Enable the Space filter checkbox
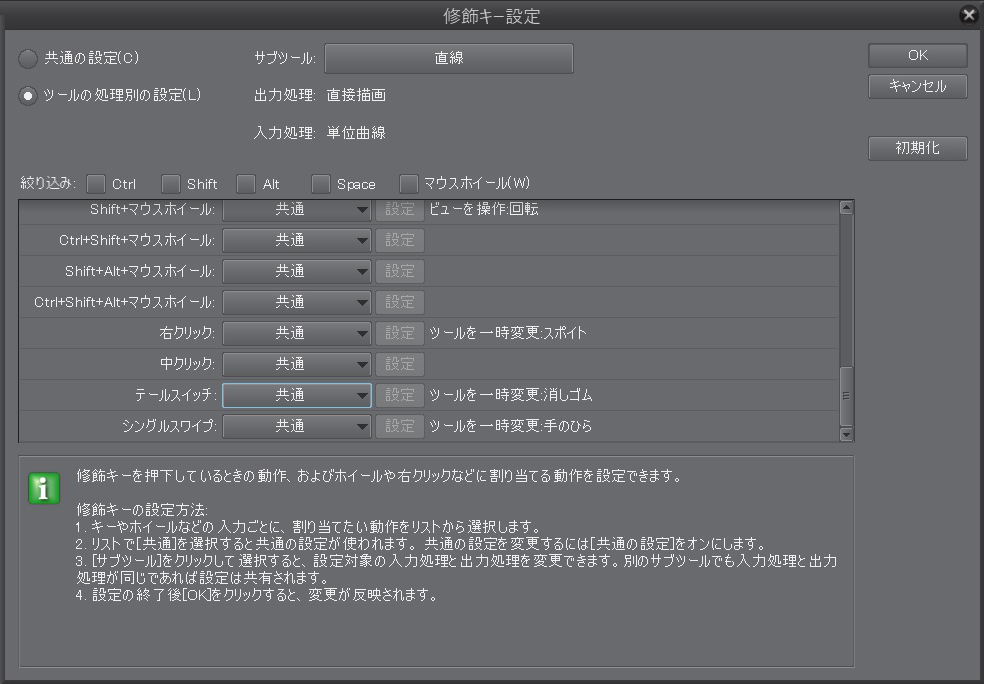The height and width of the screenshot is (684, 984). [320, 184]
